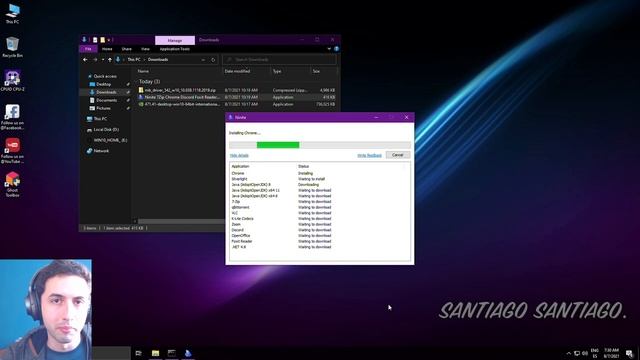Launch the Ghost Toolbox desktop shortcut

tap(12, 184)
